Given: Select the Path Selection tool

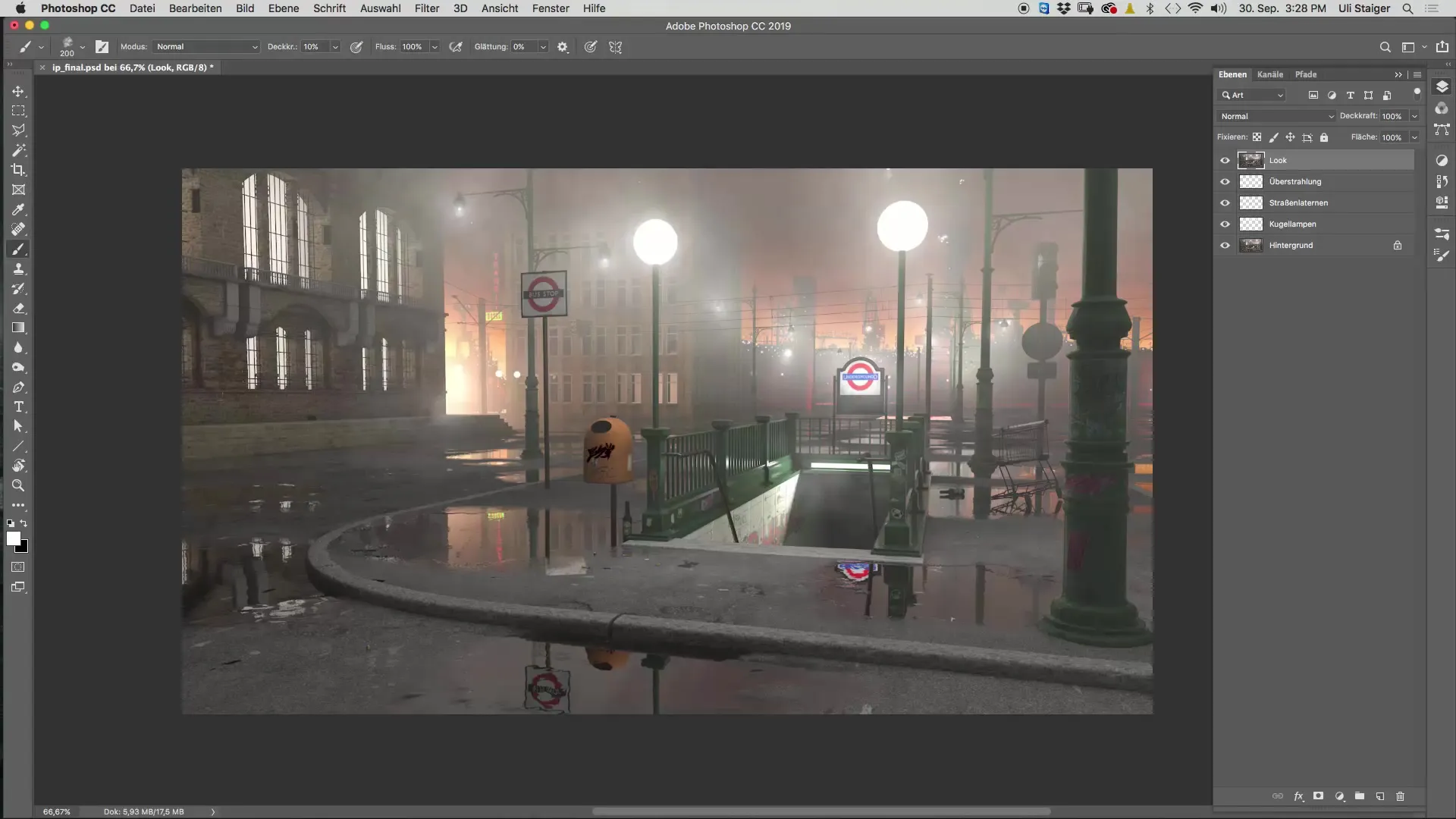Looking at the screenshot, I should [18, 426].
